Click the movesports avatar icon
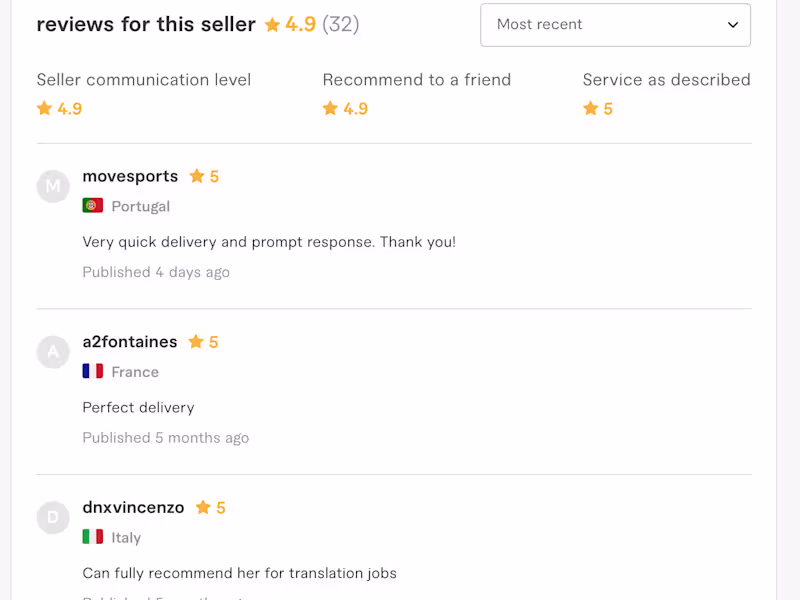This screenshot has width=800, height=600. coord(53,186)
